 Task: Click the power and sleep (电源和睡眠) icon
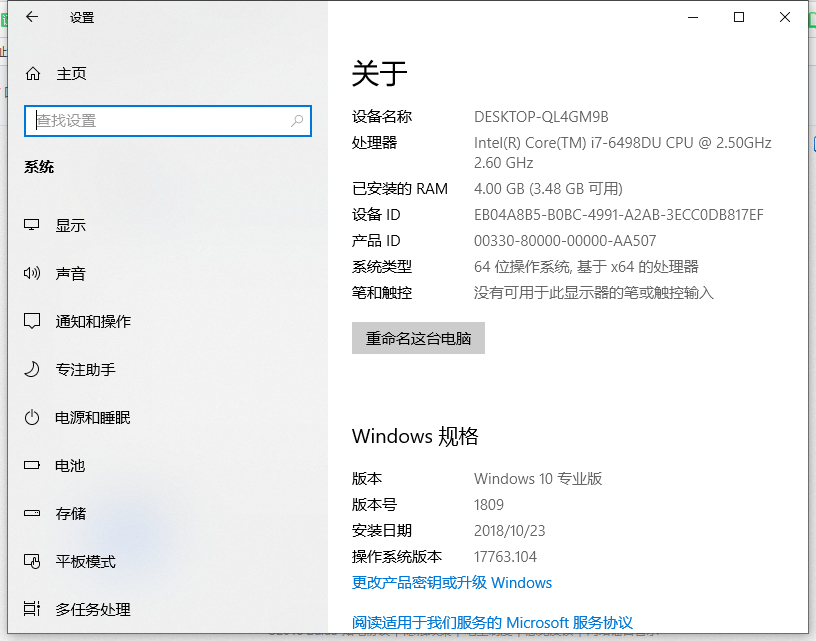[32, 417]
